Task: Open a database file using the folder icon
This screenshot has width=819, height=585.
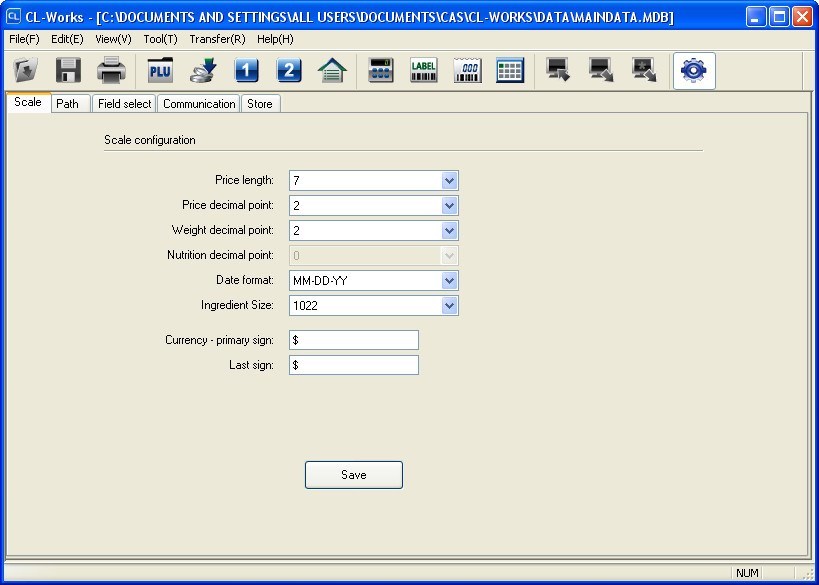Action: [25, 70]
